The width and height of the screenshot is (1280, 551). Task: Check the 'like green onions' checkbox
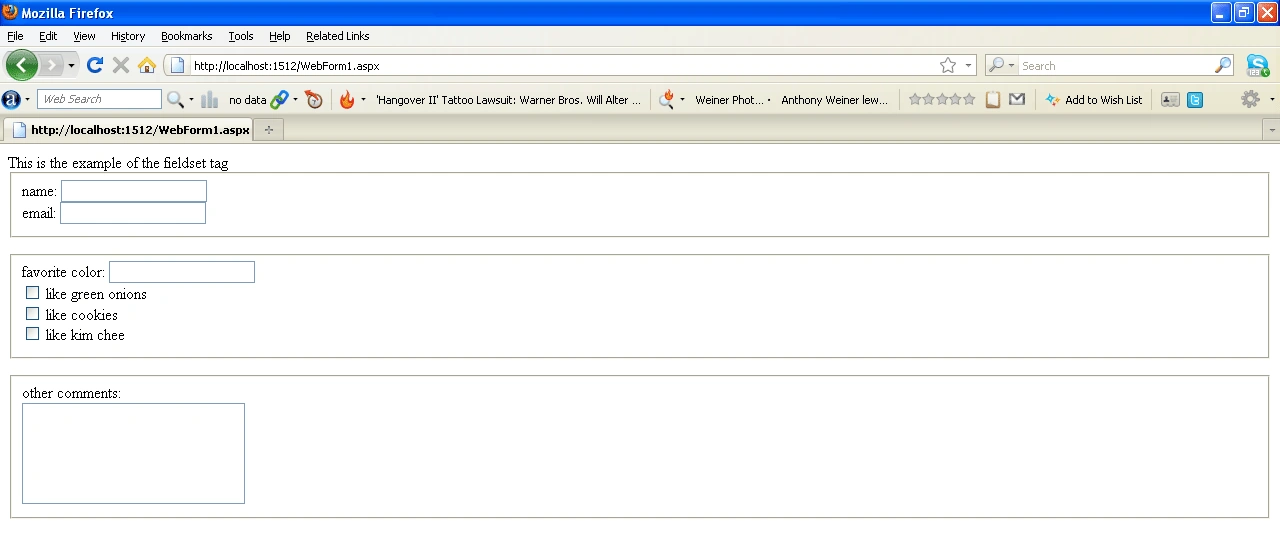pyautogui.click(x=32, y=293)
